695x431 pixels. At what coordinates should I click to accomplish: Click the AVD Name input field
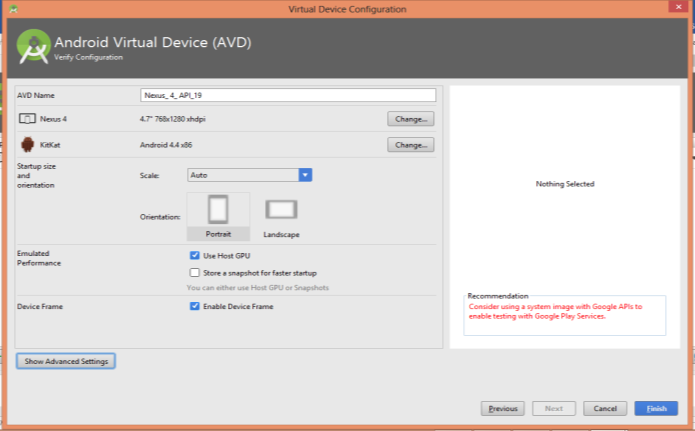[288, 95]
